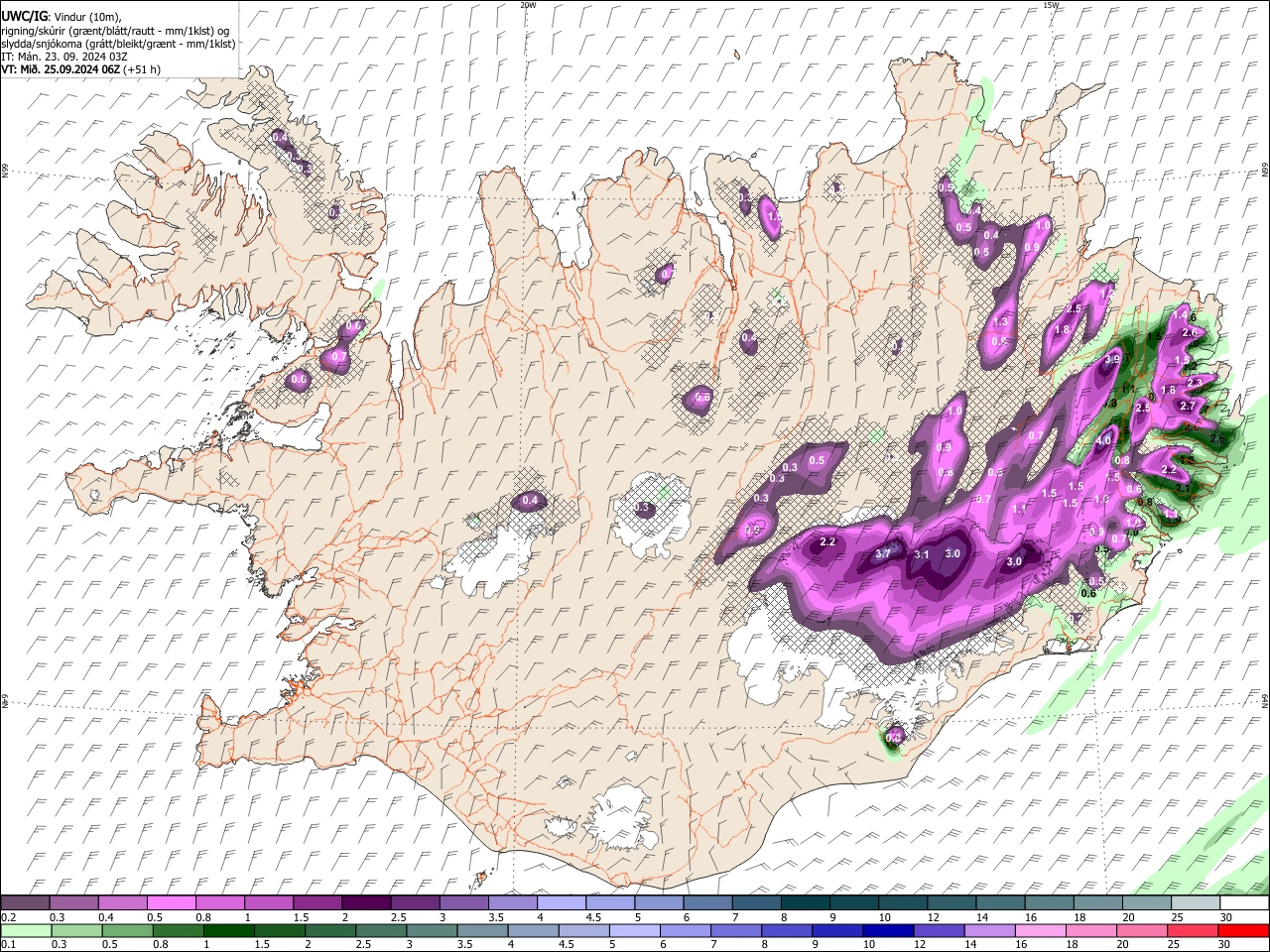This screenshot has width=1270, height=952.
Task: Pick the white 30 snow-scale swatch
Action: pyautogui.click(x=1243, y=902)
